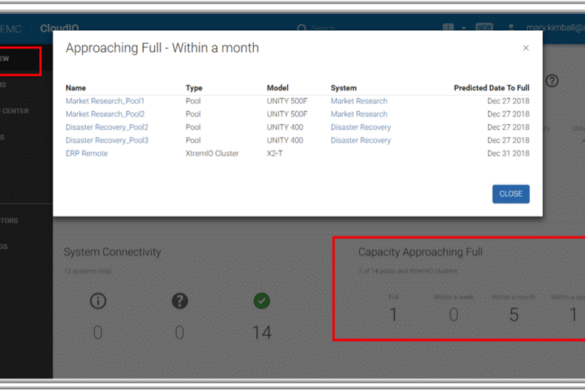This screenshot has width=585, height=390.
Task: Select the X2-T model cell
Action: point(275,153)
